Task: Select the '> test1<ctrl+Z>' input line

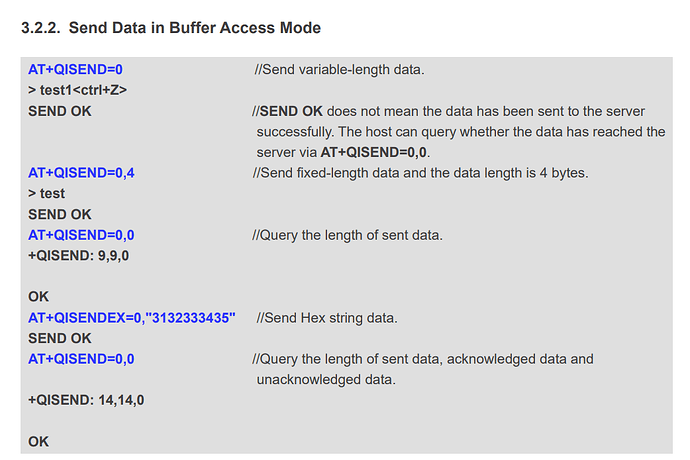Action: [77, 90]
